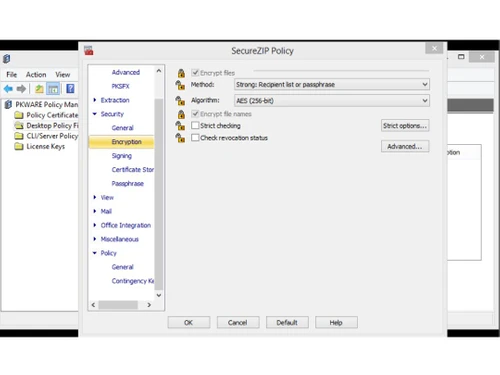Click the policy lock icon beside Method
Screen dimensions: 500x375
[x=180, y=85]
